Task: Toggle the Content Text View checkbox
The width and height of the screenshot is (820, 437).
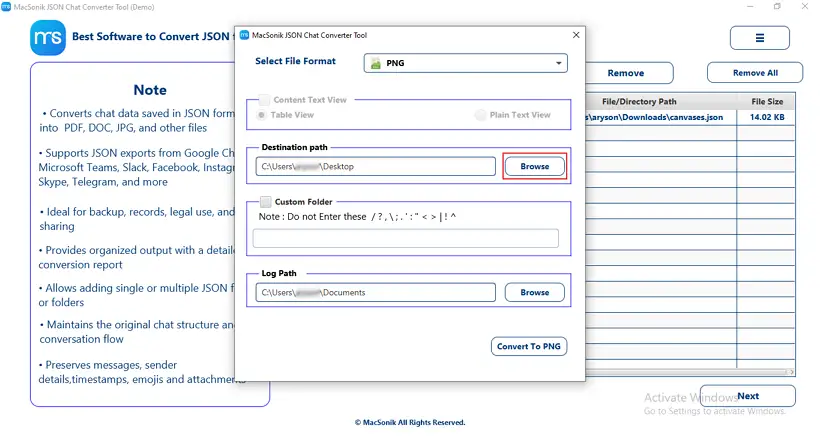Action: 265,100
